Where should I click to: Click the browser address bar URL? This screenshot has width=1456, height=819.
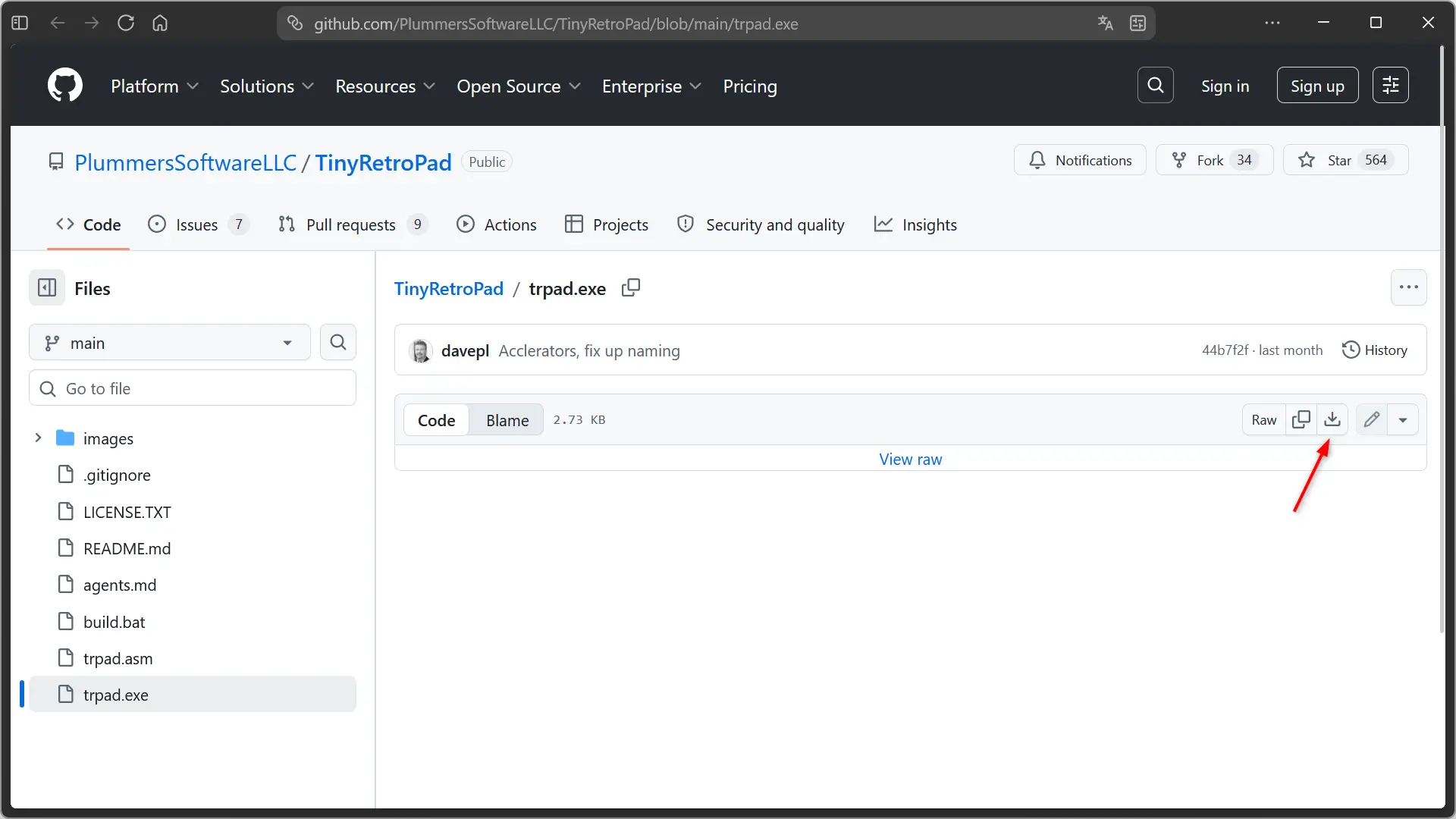click(x=556, y=24)
